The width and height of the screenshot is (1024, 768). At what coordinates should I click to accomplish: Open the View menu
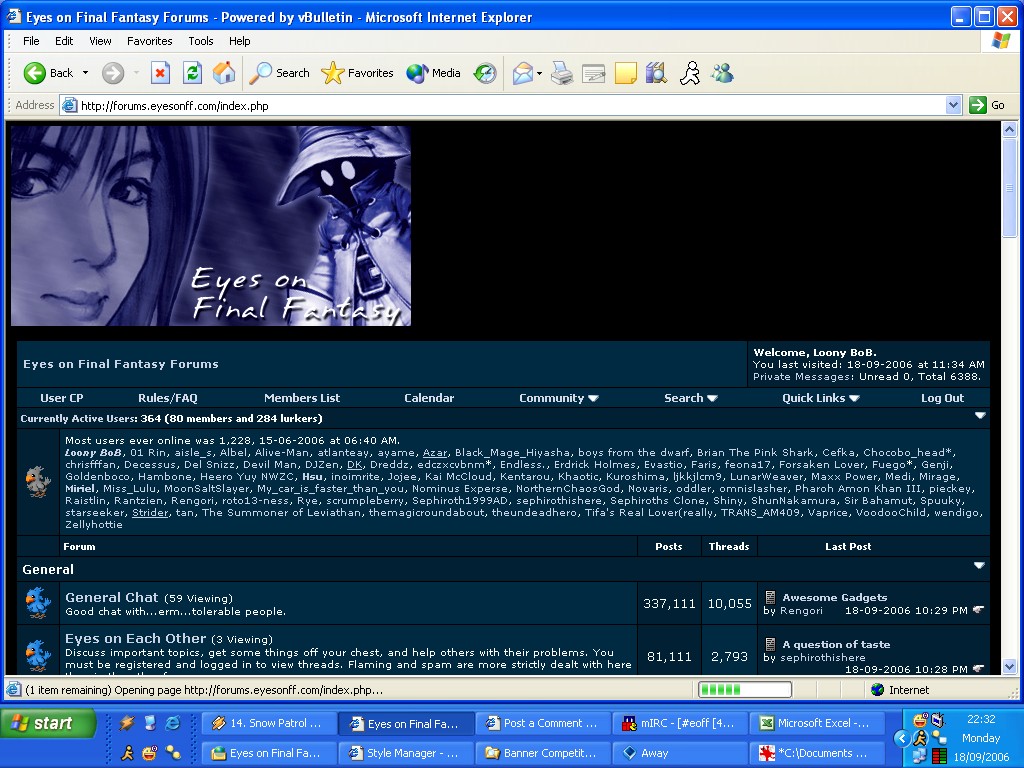click(100, 40)
